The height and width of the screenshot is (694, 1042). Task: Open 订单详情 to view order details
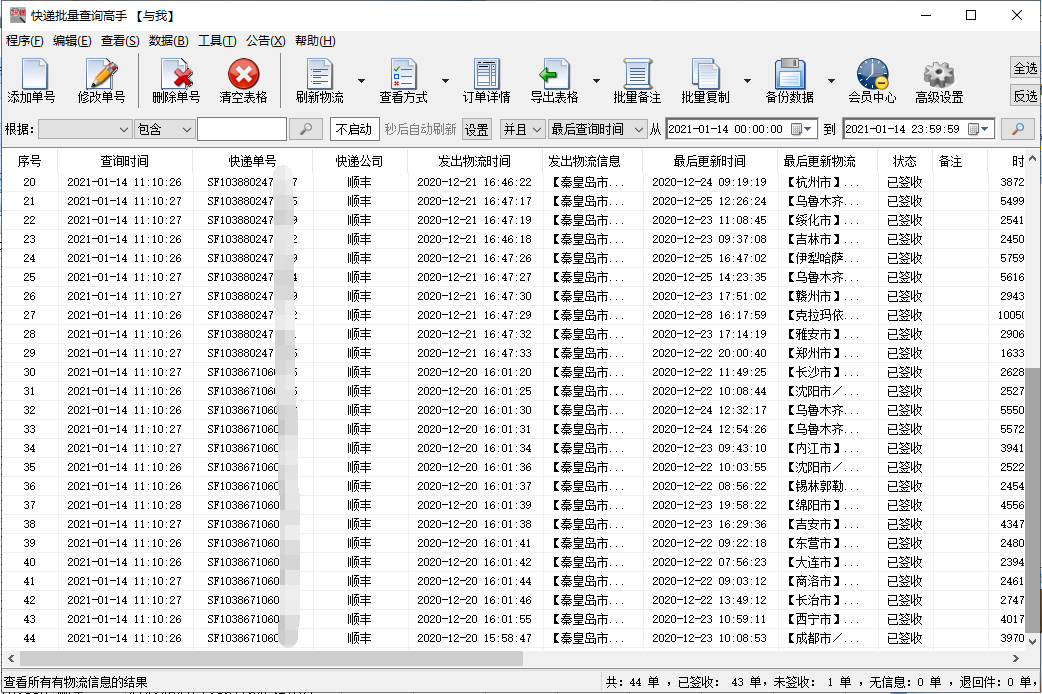coord(485,80)
